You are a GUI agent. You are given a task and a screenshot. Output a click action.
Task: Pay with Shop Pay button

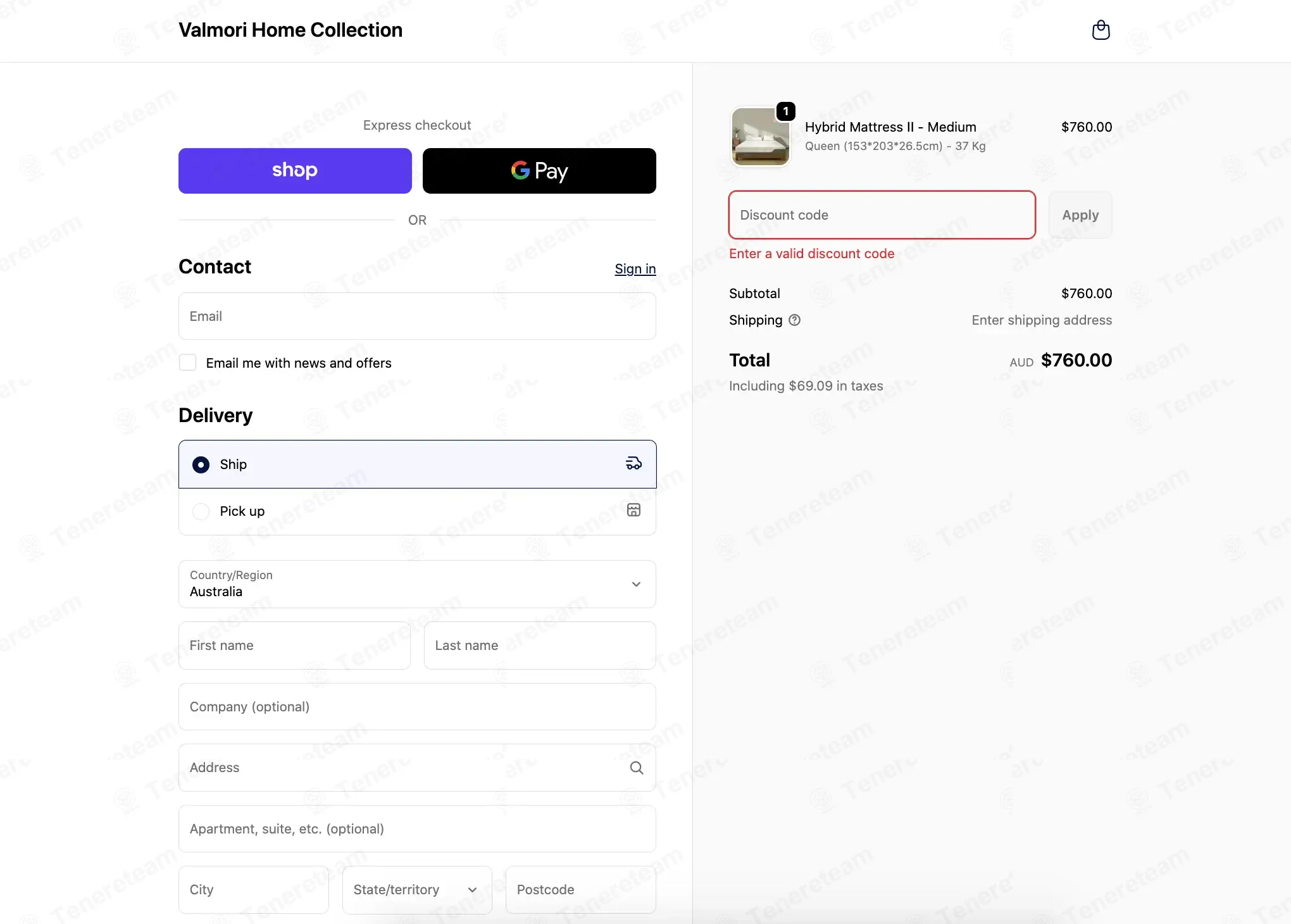pos(295,171)
